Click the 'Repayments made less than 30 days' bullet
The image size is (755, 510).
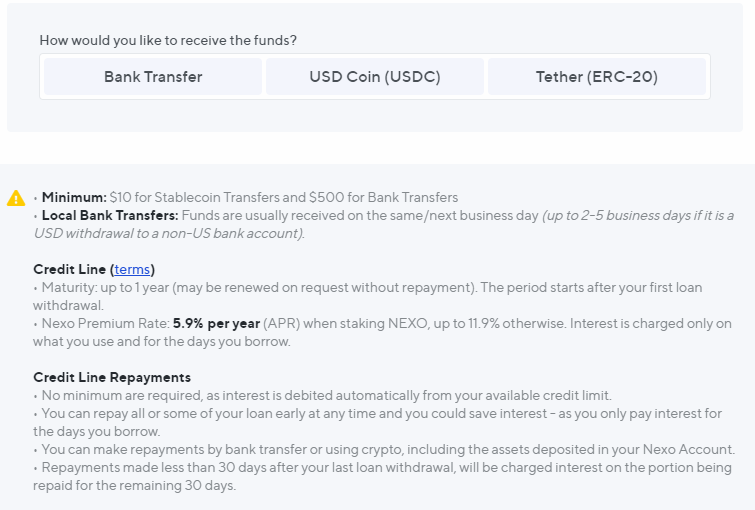pos(382,476)
